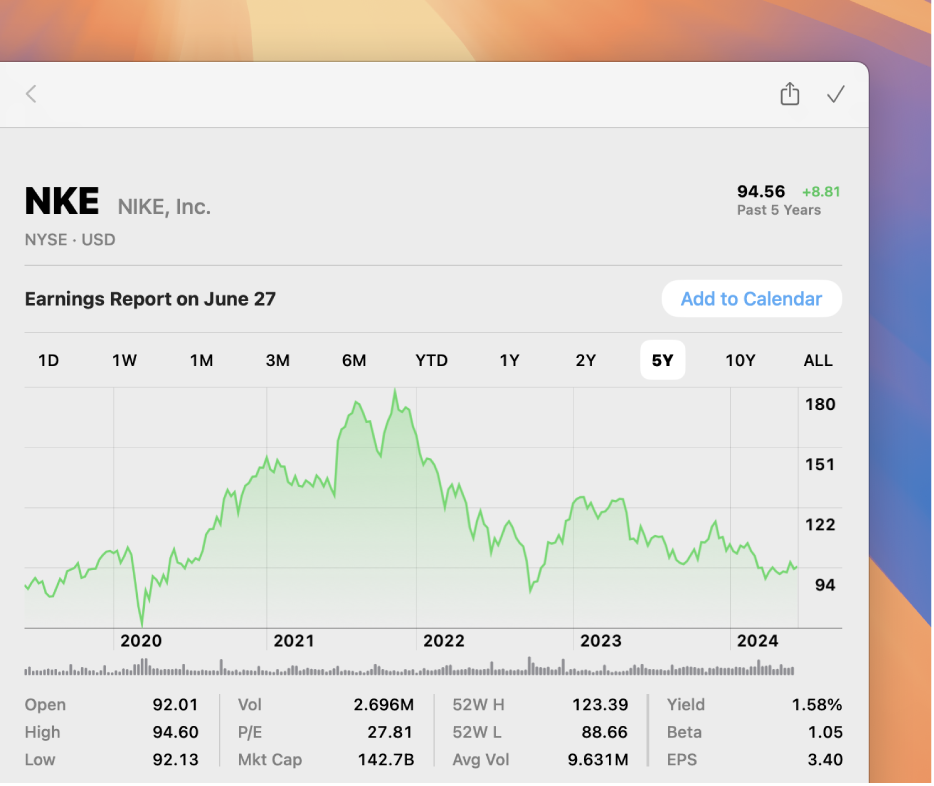The height and width of the screenshot is (786, 934).
Task: Switch chart to 10Y range
Action: [x=740, y=360]
